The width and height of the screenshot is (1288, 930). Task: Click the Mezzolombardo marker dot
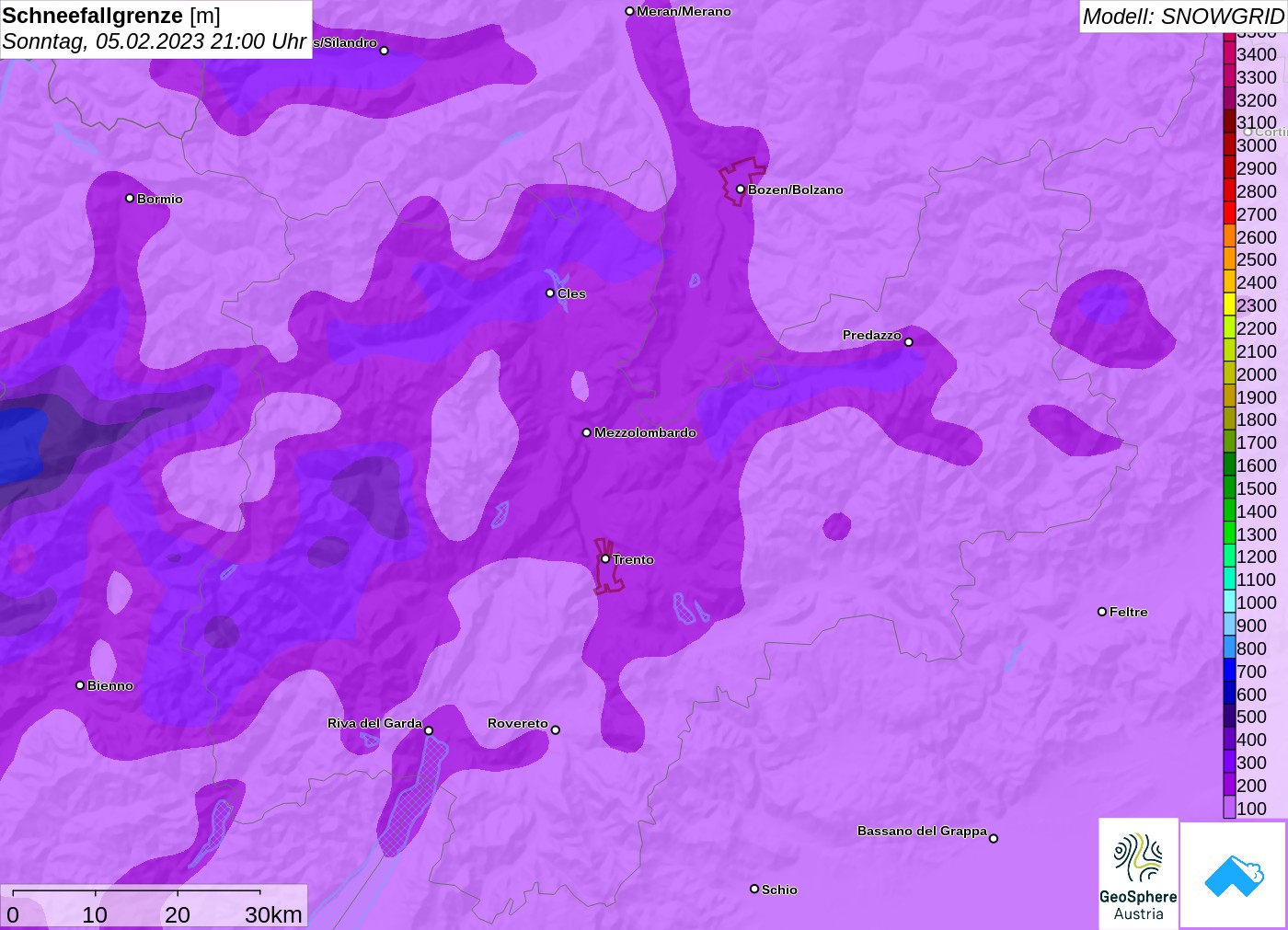point(587,432)
